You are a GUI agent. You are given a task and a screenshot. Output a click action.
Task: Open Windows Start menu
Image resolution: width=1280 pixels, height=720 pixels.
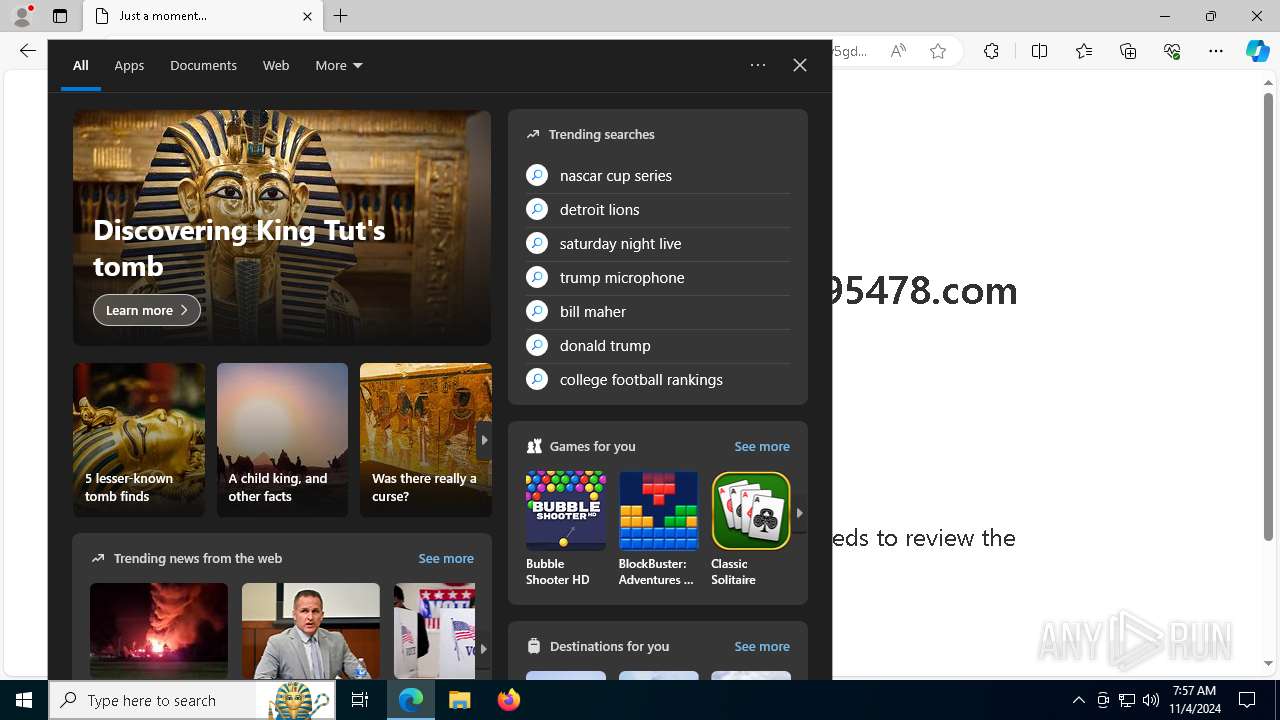[24, 700]
